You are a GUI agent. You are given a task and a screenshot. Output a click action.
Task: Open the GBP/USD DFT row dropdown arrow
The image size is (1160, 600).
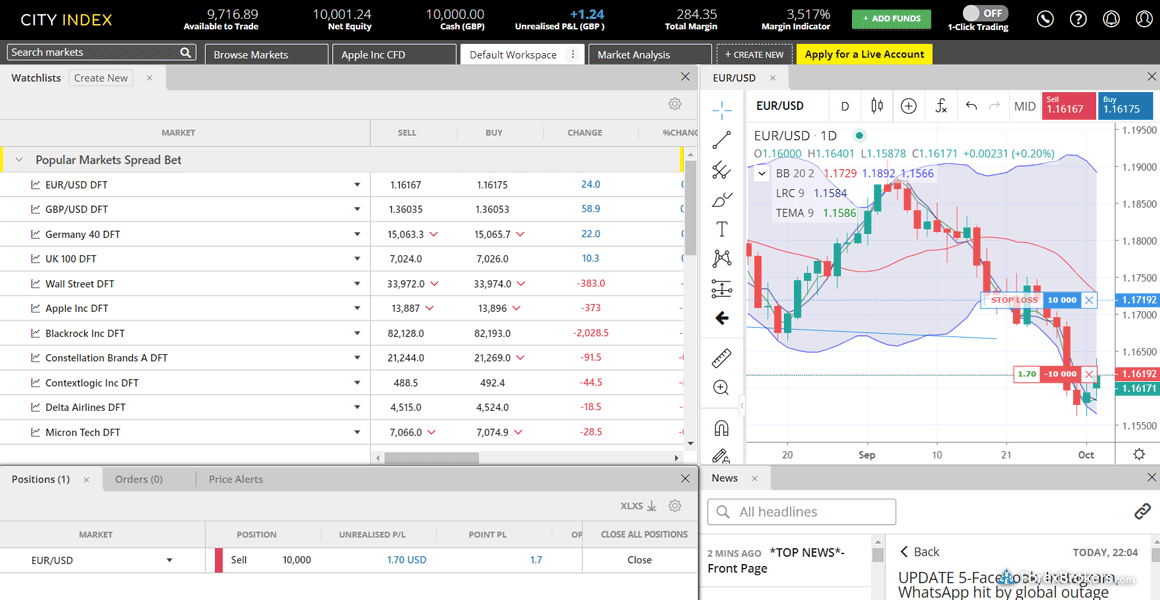pos(357,209)
